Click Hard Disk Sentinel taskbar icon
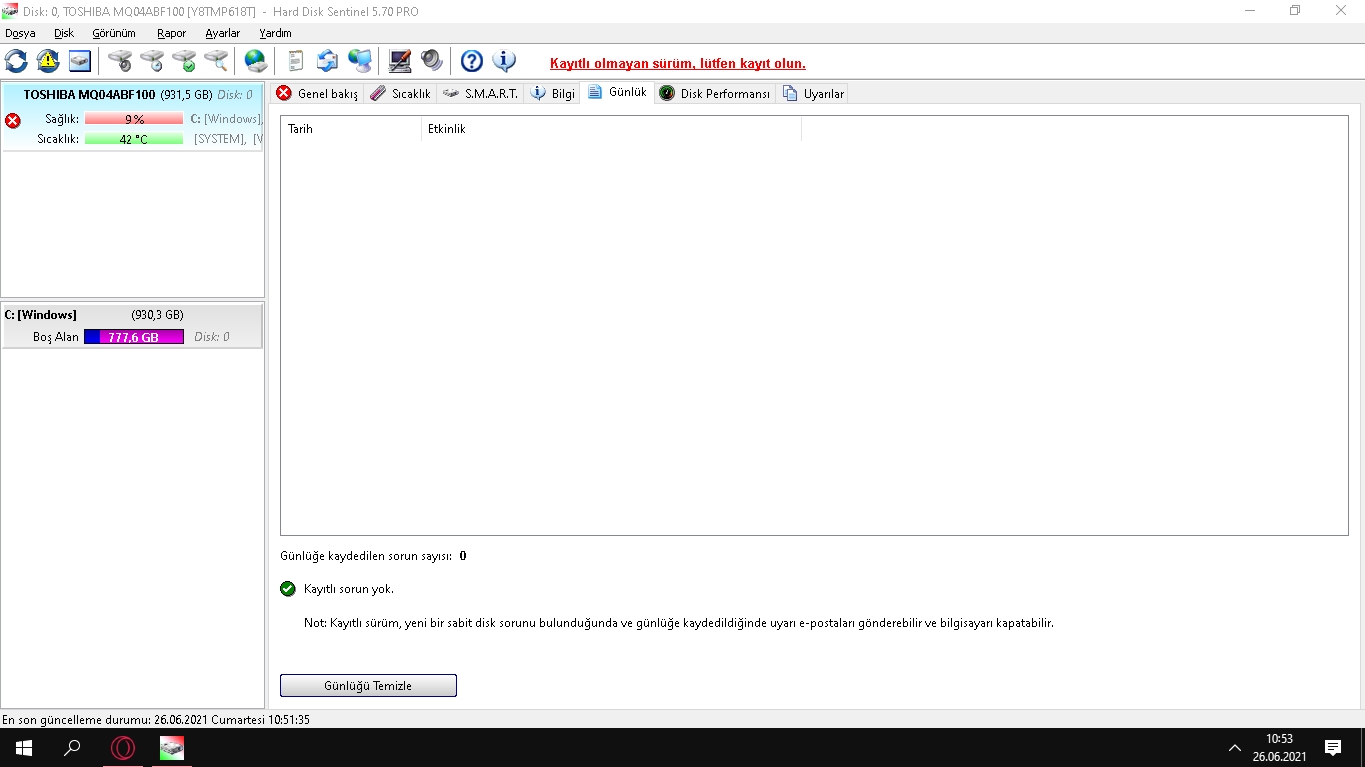 pyautogui.click(x=172, y=748)
